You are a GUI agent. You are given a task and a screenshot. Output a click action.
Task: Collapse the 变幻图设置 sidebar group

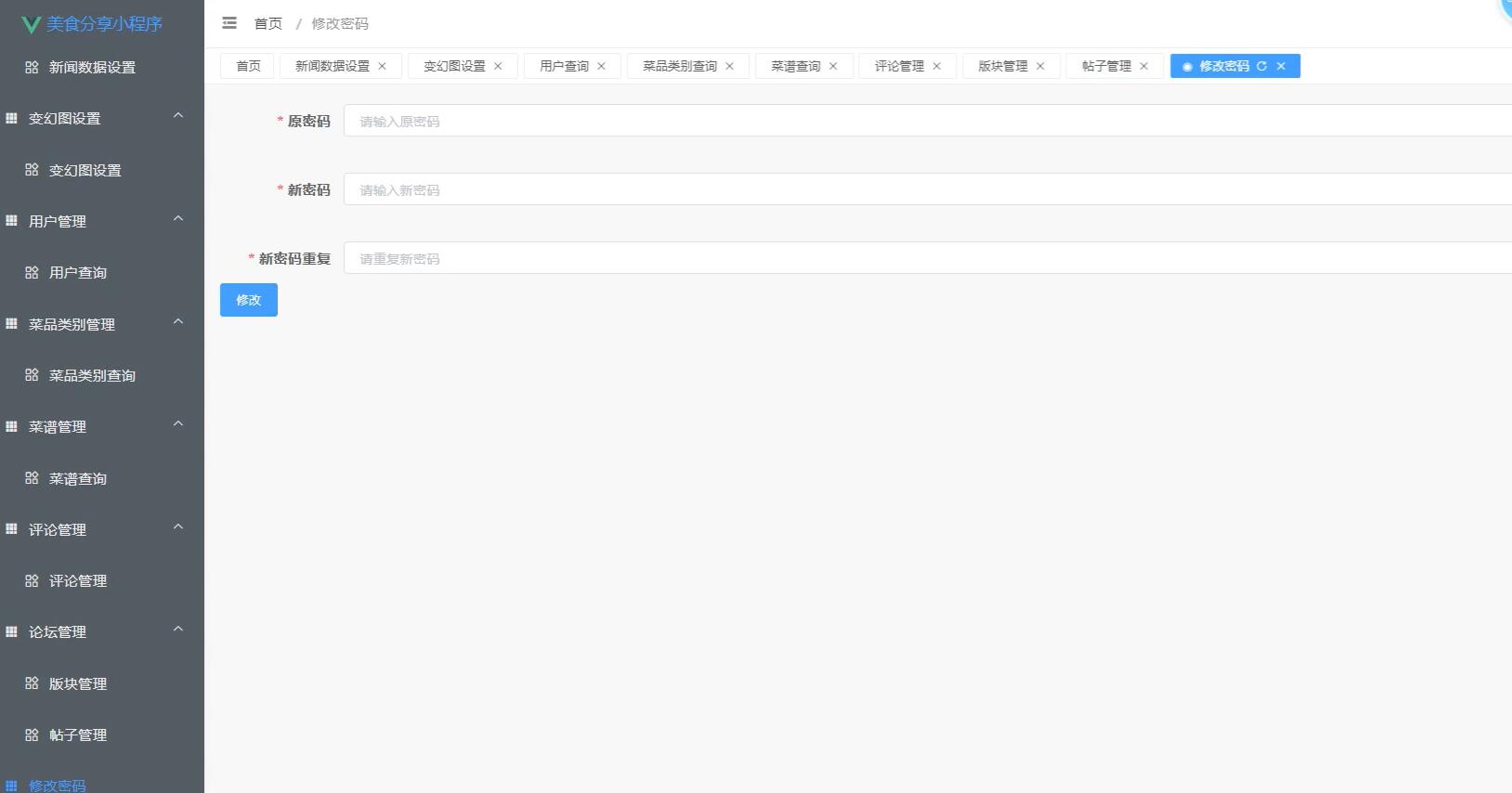(178, 115)
